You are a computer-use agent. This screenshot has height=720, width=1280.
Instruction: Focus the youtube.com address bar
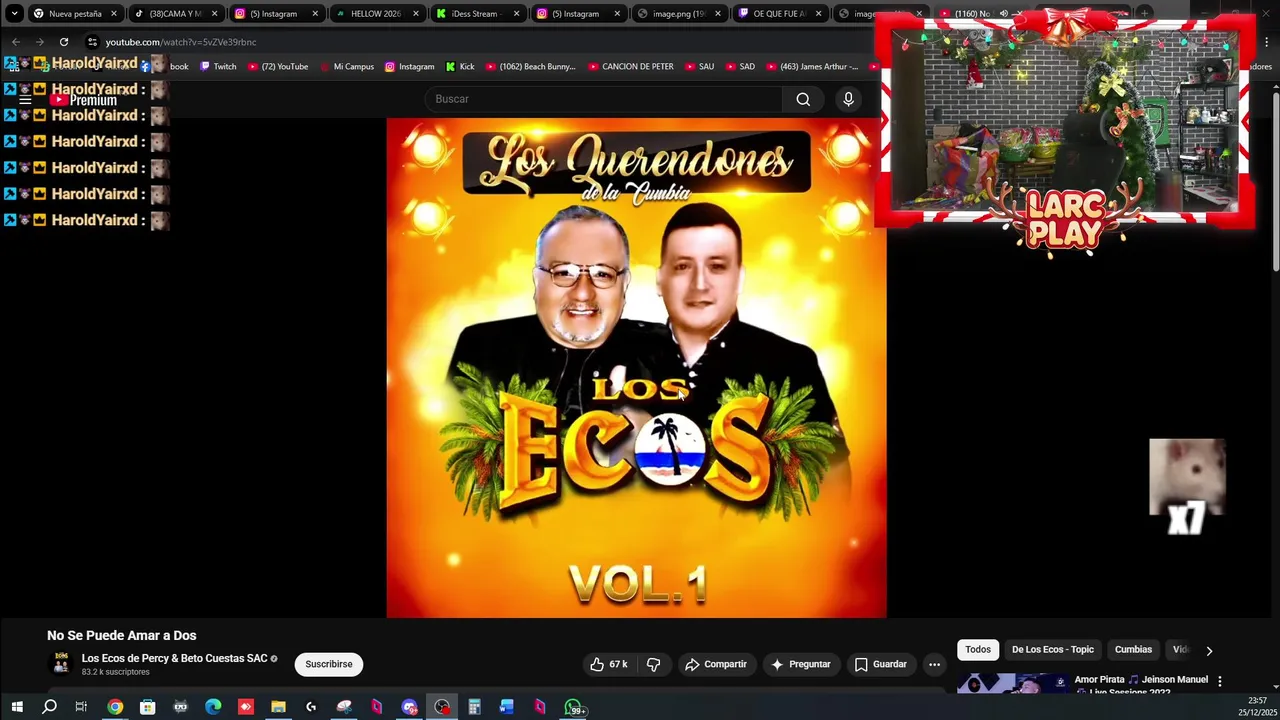480,42
